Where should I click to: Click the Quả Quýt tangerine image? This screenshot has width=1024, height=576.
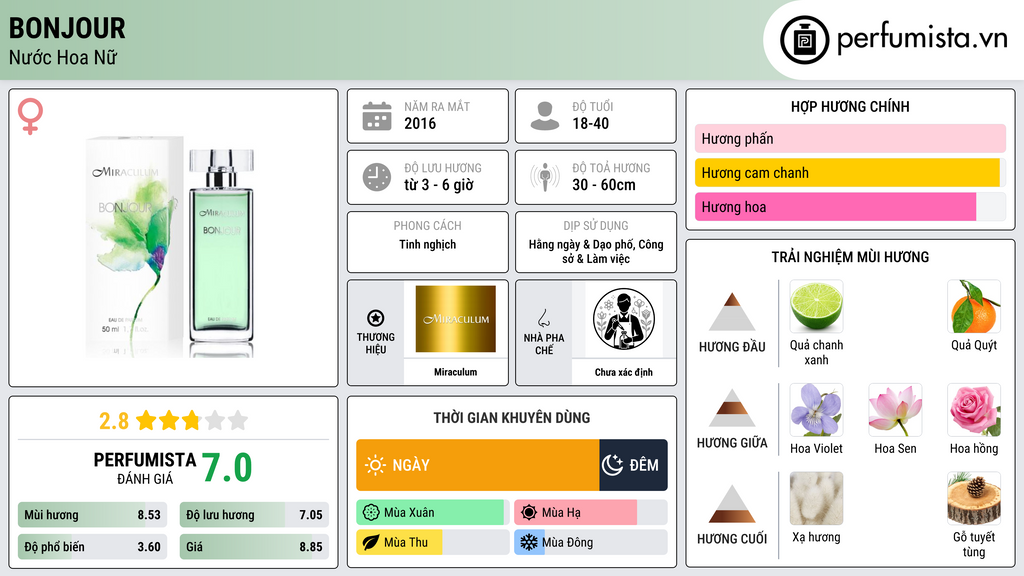(974, 306)
